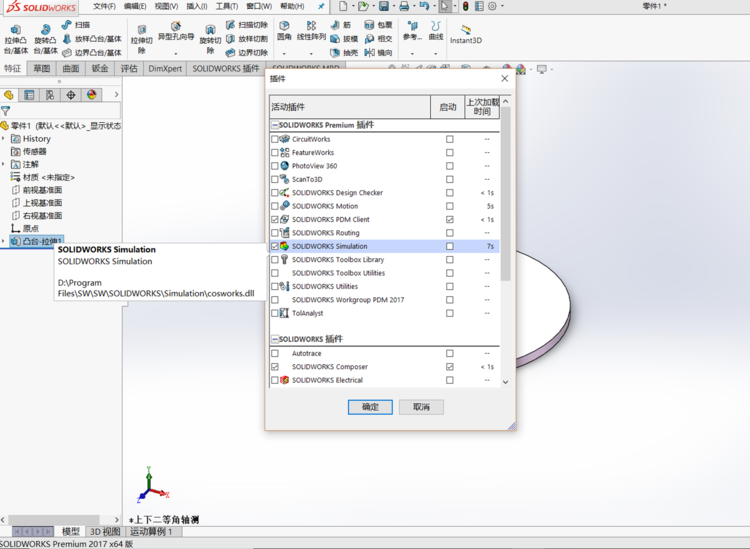This screenshot has width=750, height=549.
Task: Uncheck the SOLIDWORKS Simulation active checkbox
Action: (x=275, y=246)
